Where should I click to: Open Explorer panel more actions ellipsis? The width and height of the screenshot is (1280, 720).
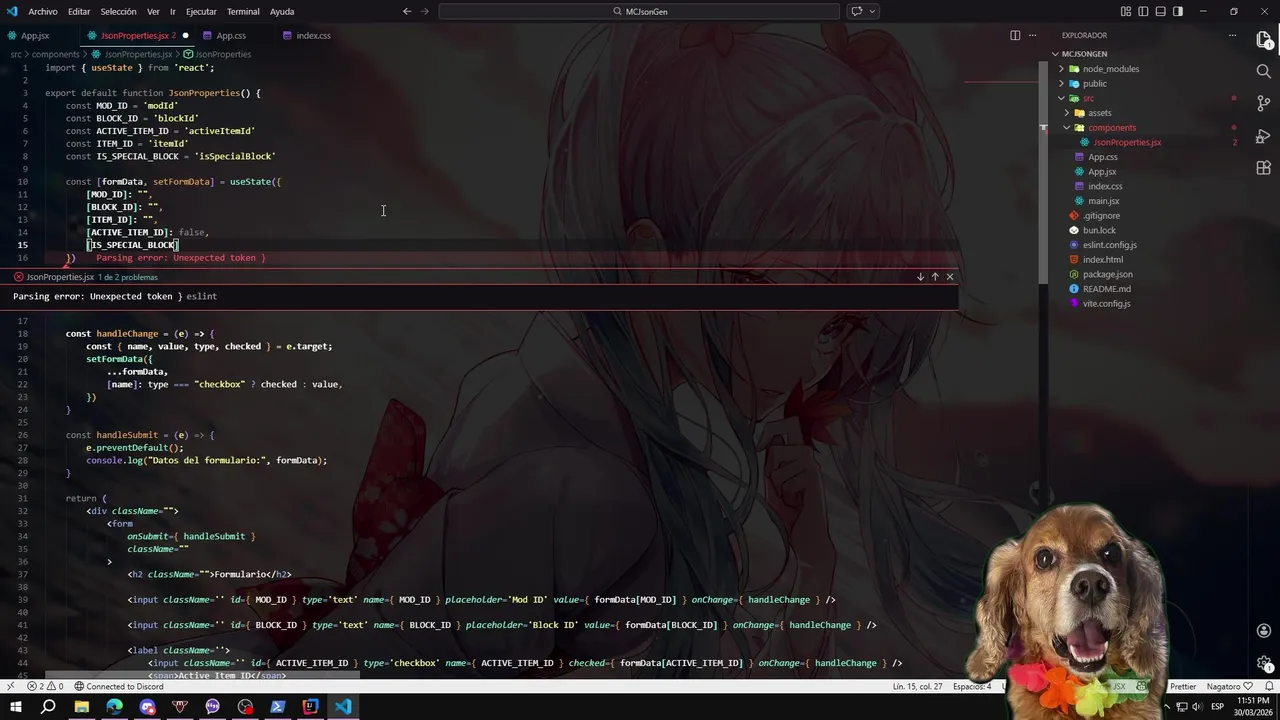tap(1232, 35)
